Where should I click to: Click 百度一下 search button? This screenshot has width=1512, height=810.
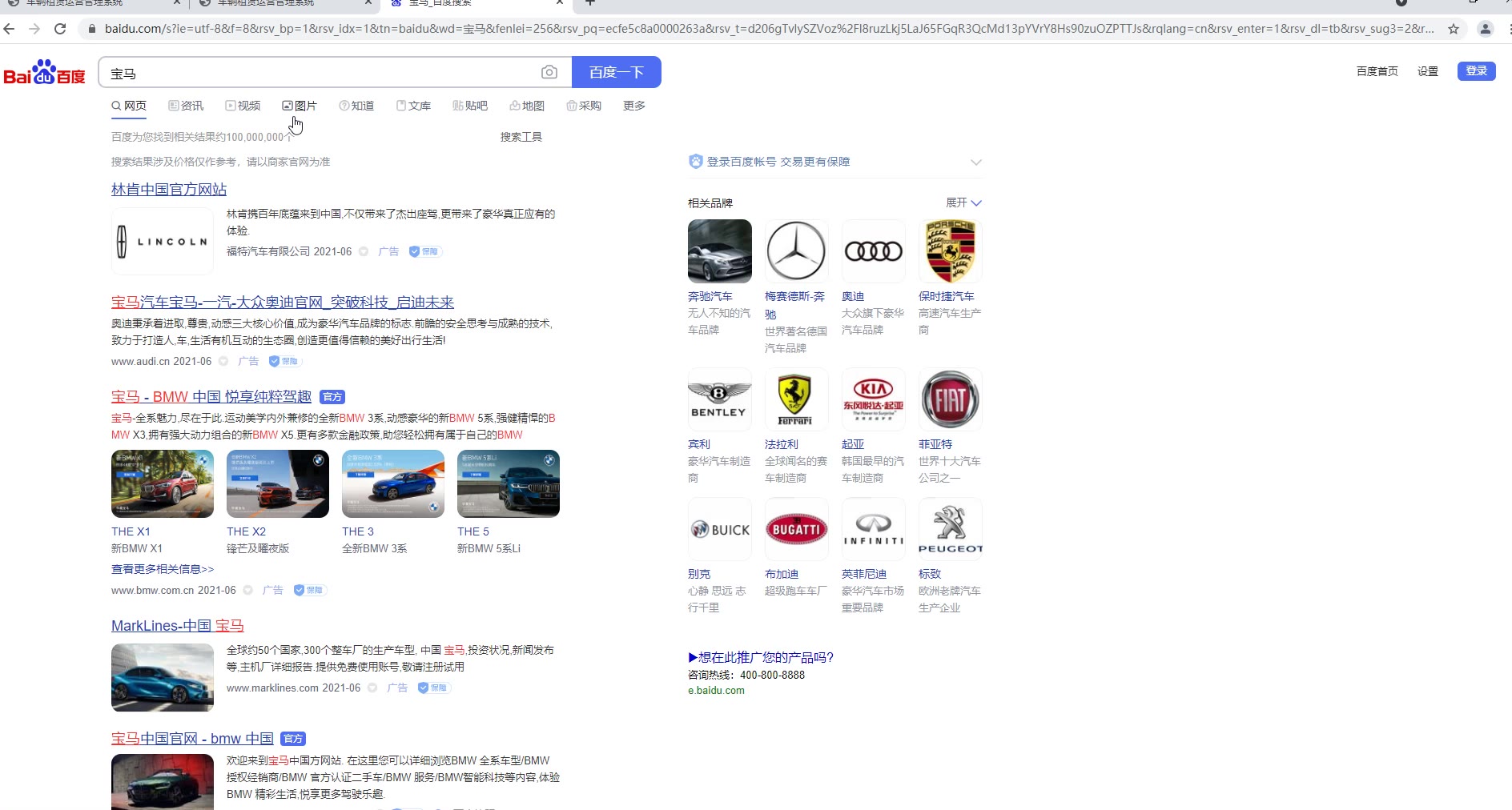tap(617, 72)
